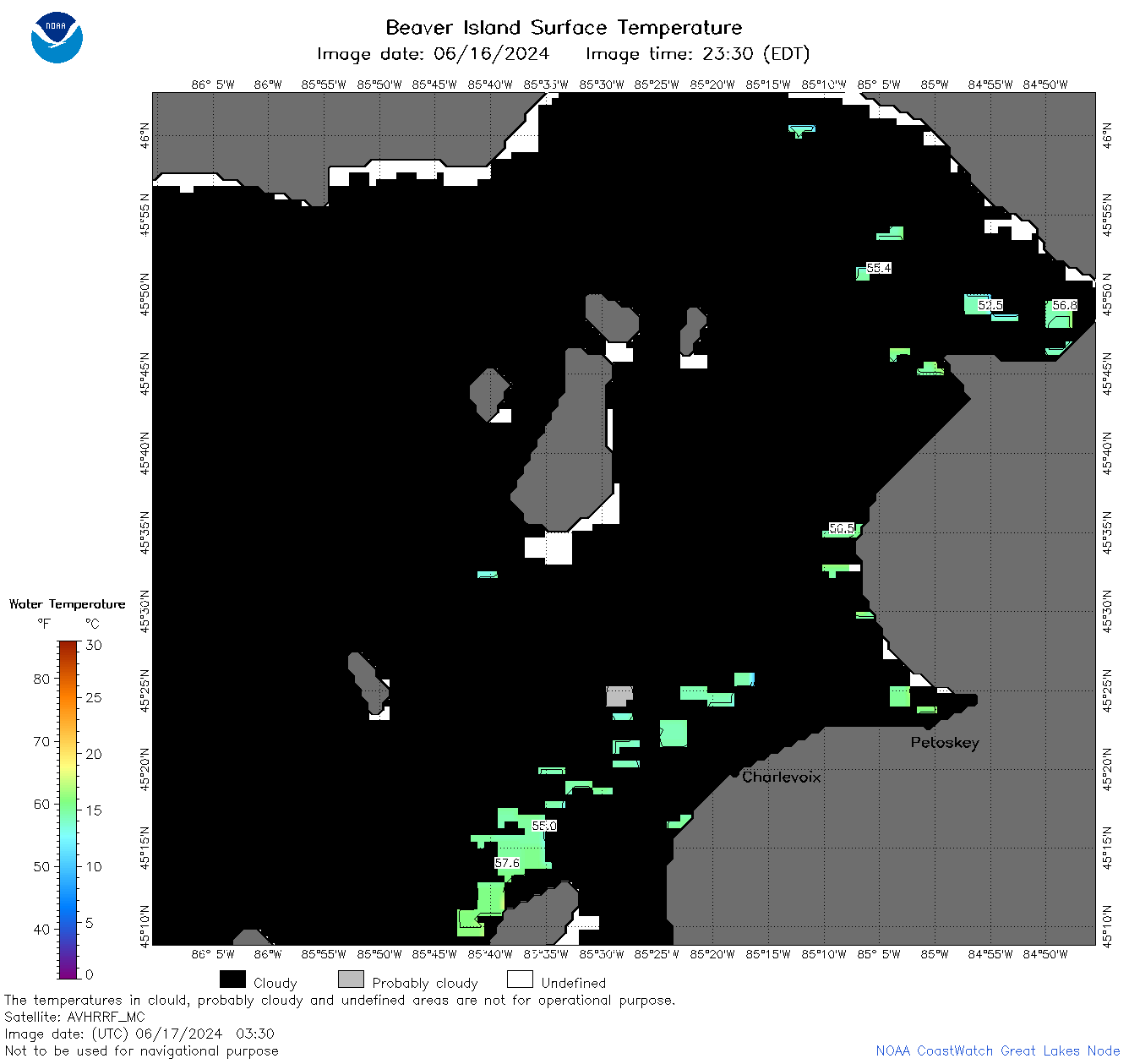Screen dimensions: 1129x1064
Task: Click the Beaver Island Surface Temperature title
Action: (564, 27)
